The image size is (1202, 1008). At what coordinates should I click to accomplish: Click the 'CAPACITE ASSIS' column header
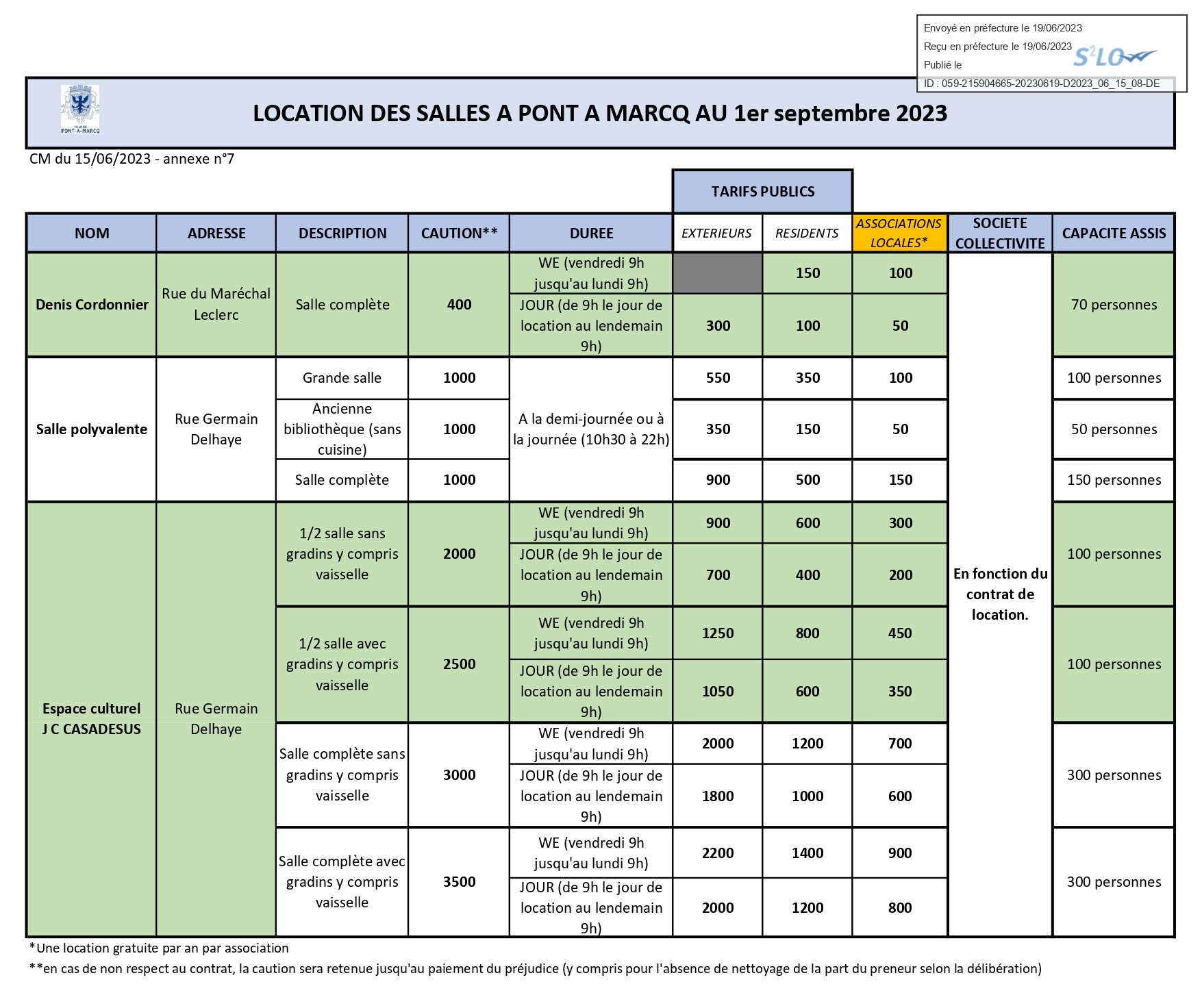pos(1114,233)
